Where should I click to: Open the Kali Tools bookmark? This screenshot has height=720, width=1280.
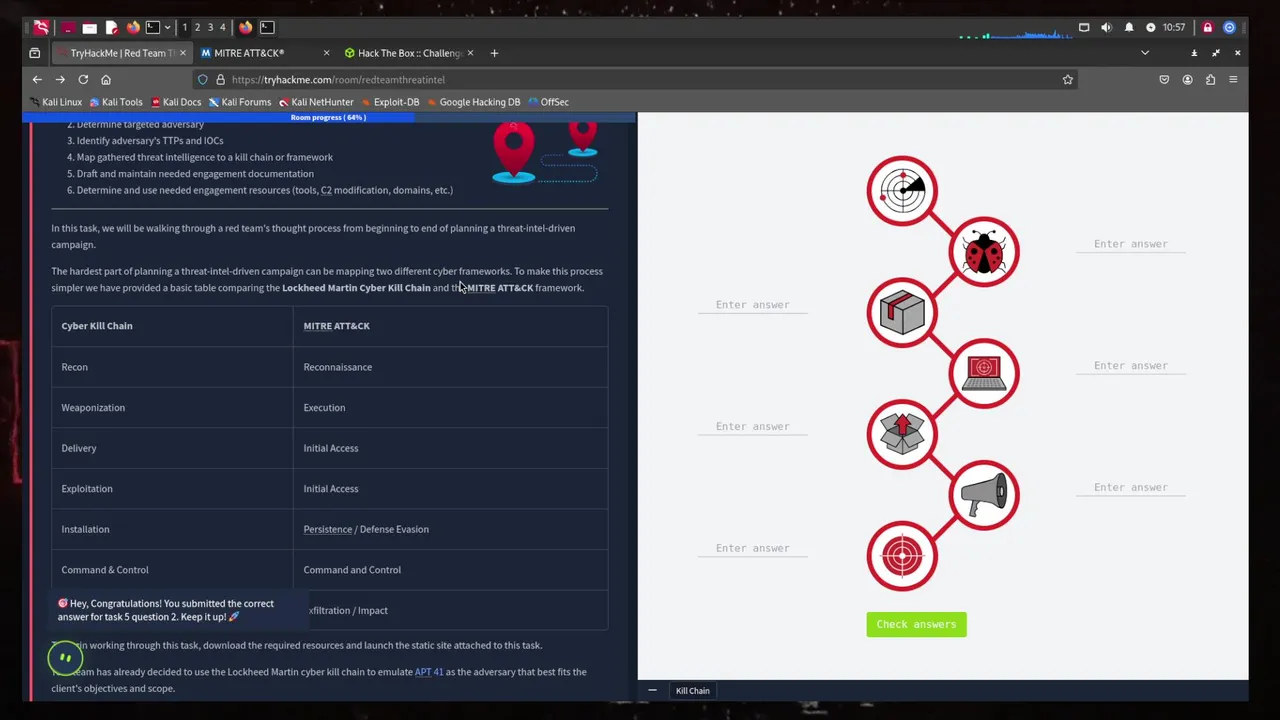116,102
